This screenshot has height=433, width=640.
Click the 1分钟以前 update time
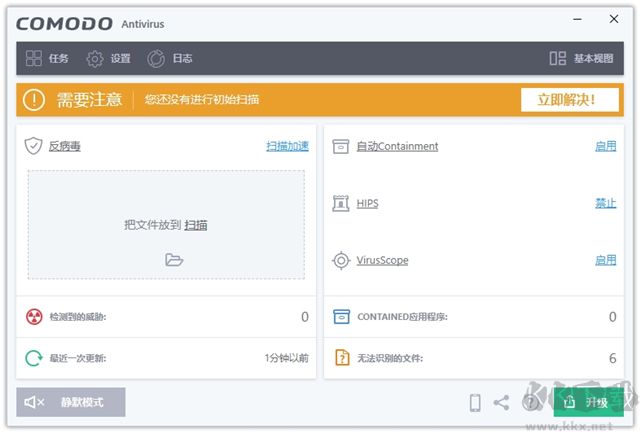[x=287, y=358]
